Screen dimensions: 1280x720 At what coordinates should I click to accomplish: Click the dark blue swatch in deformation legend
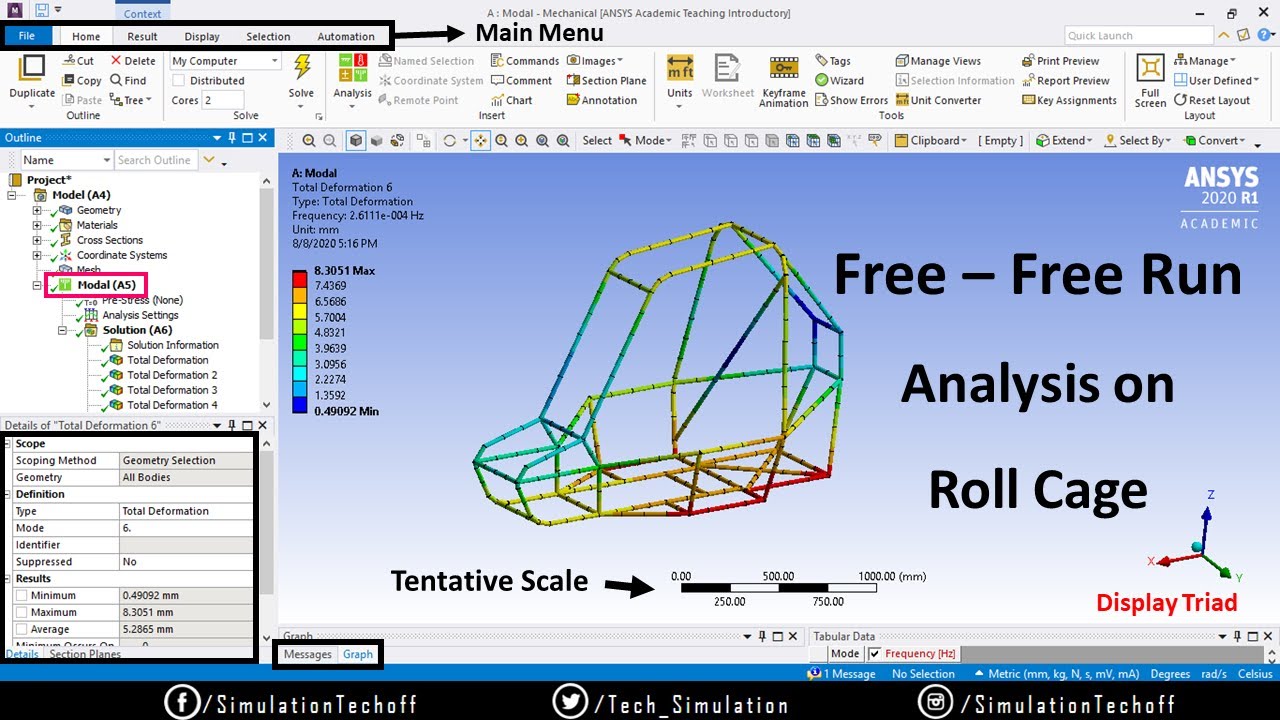300,404
